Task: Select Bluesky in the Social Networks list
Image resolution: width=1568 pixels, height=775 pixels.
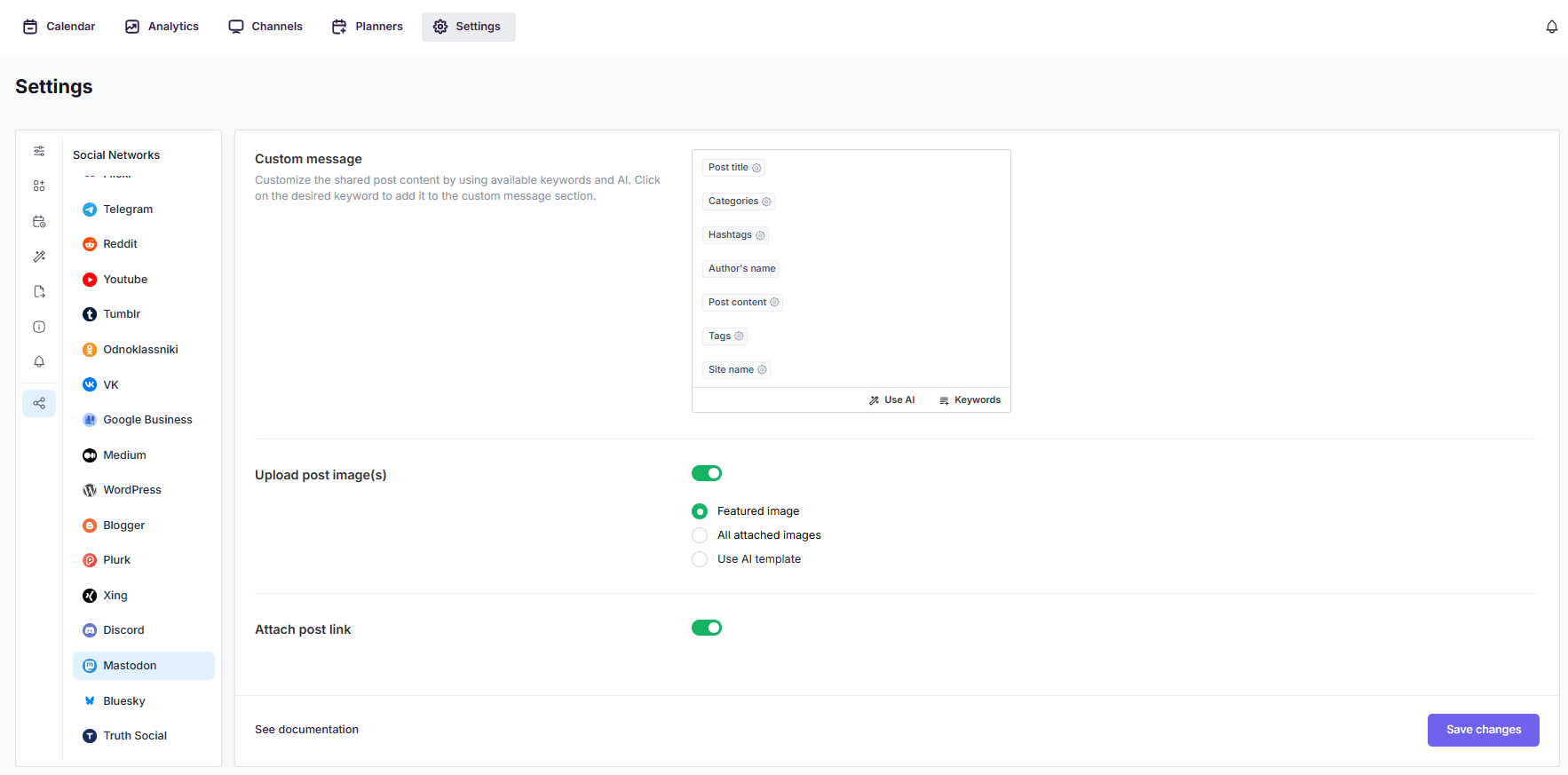Action: (124, 701)
